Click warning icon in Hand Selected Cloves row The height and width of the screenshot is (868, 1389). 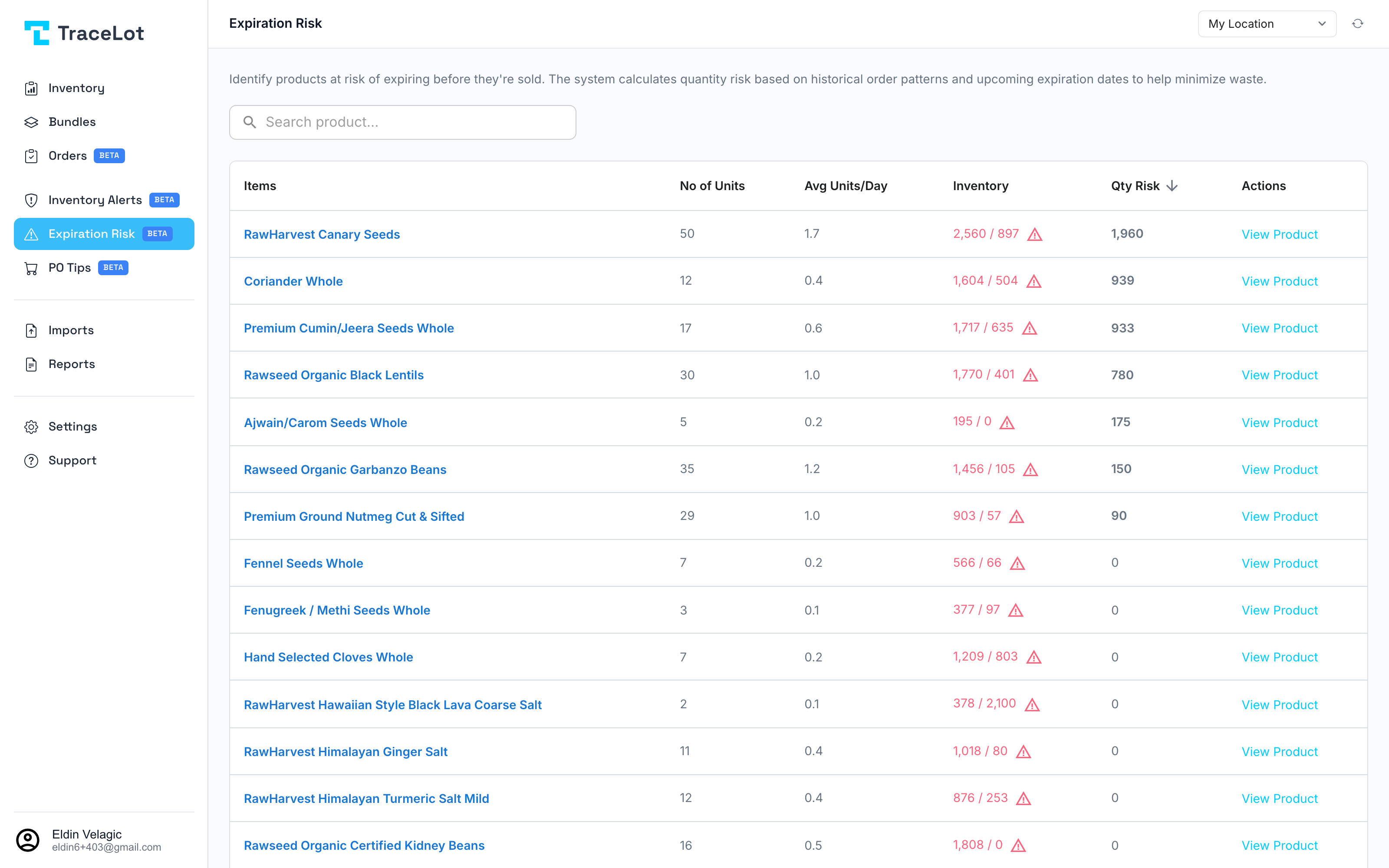click(1034, 658)
